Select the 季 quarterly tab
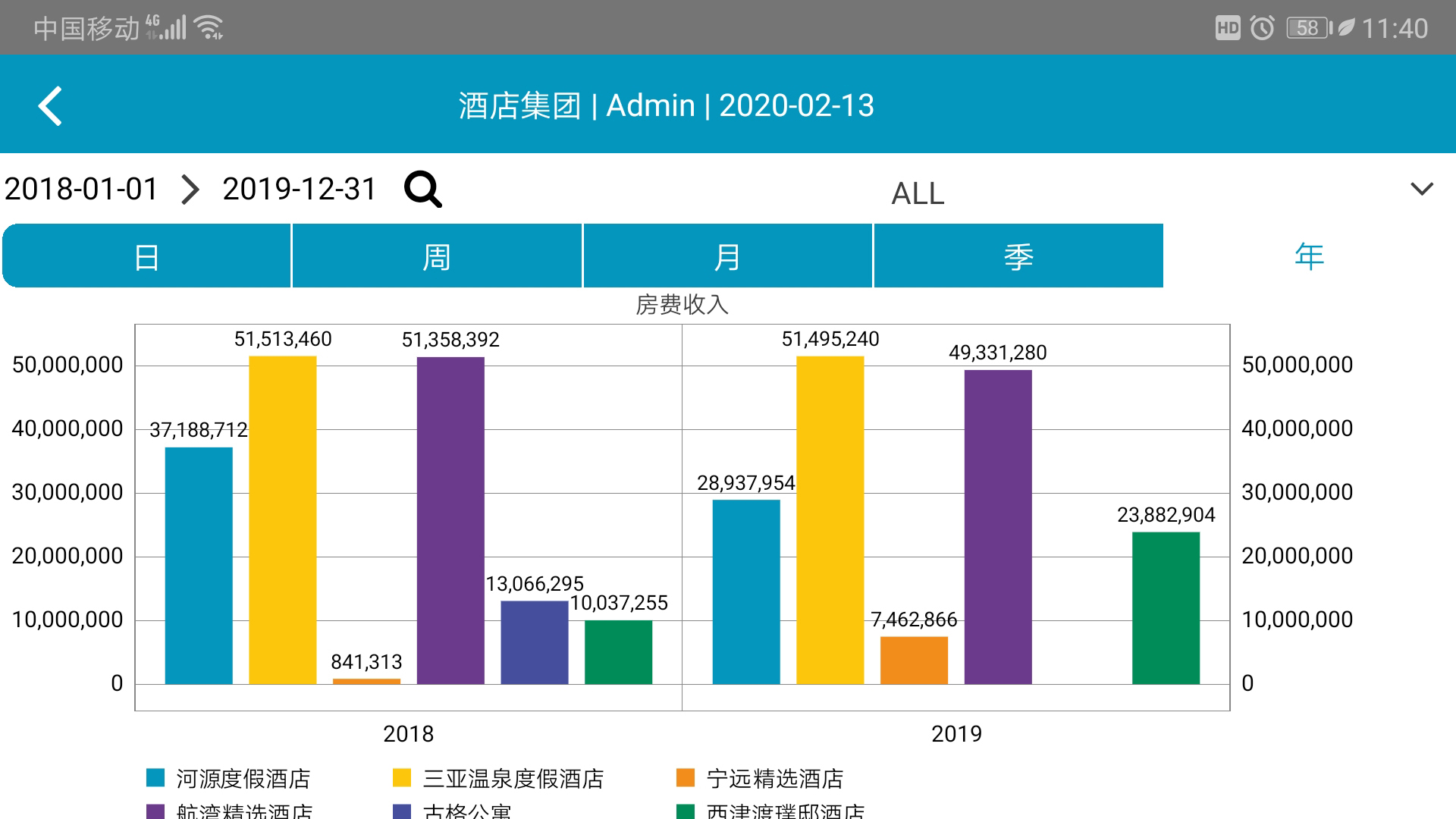 coord(1018,256)
